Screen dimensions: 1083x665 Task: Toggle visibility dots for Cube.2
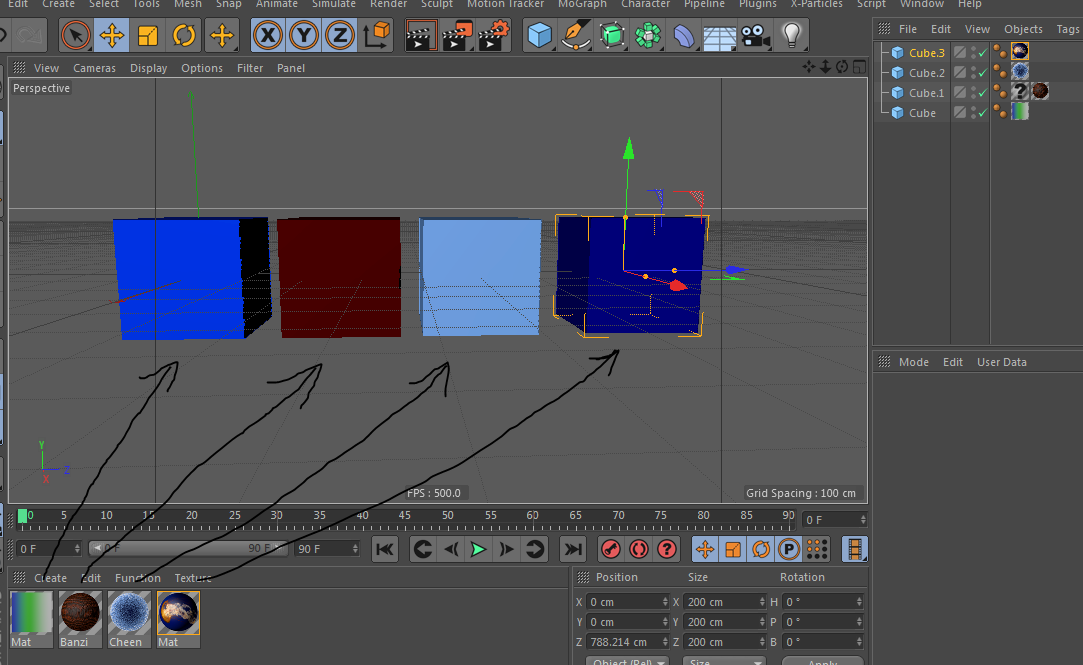point(973,73)
